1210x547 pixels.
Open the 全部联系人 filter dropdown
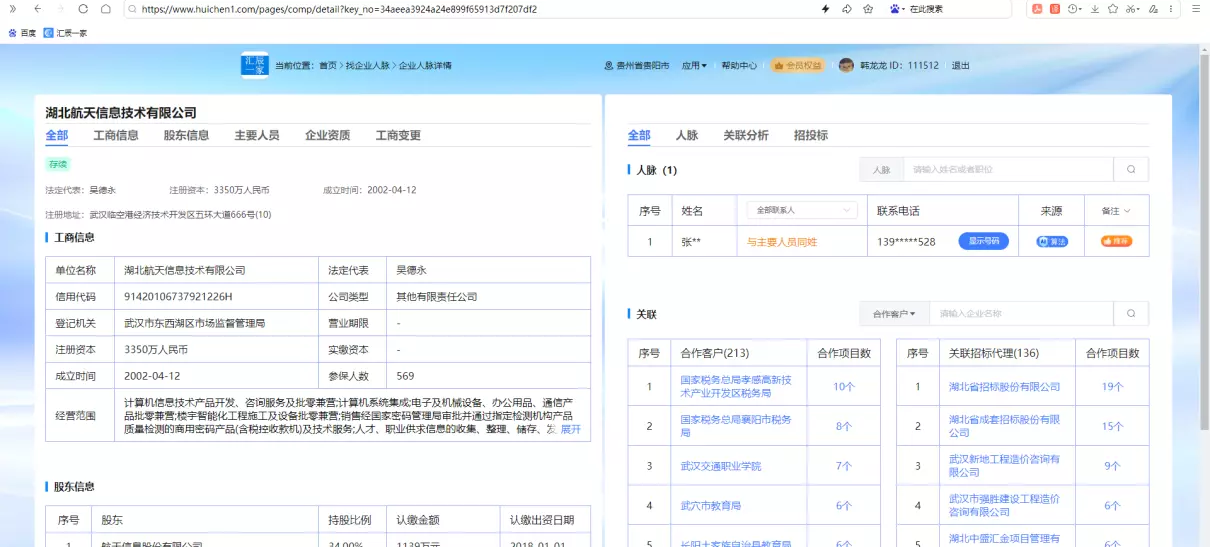(x=802, y=211)
